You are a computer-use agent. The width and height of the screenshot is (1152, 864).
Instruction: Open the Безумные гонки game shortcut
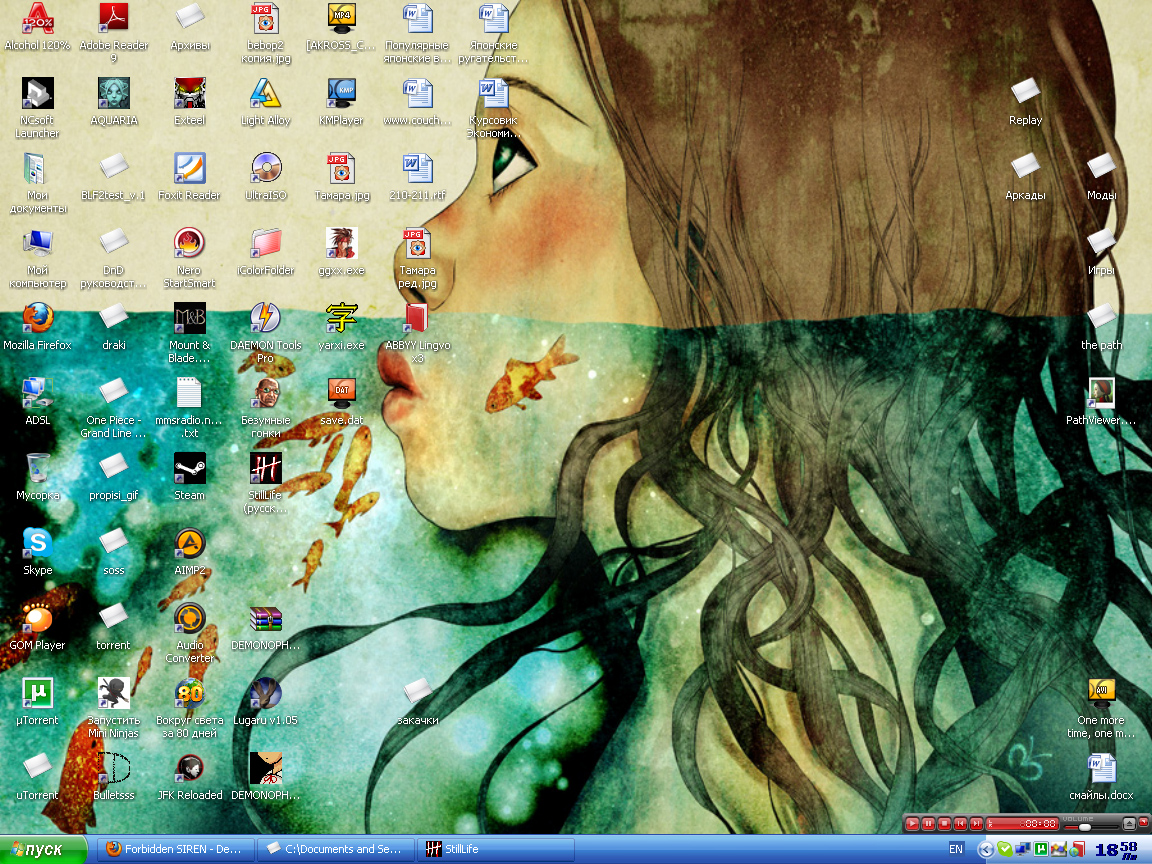[266, 408]
